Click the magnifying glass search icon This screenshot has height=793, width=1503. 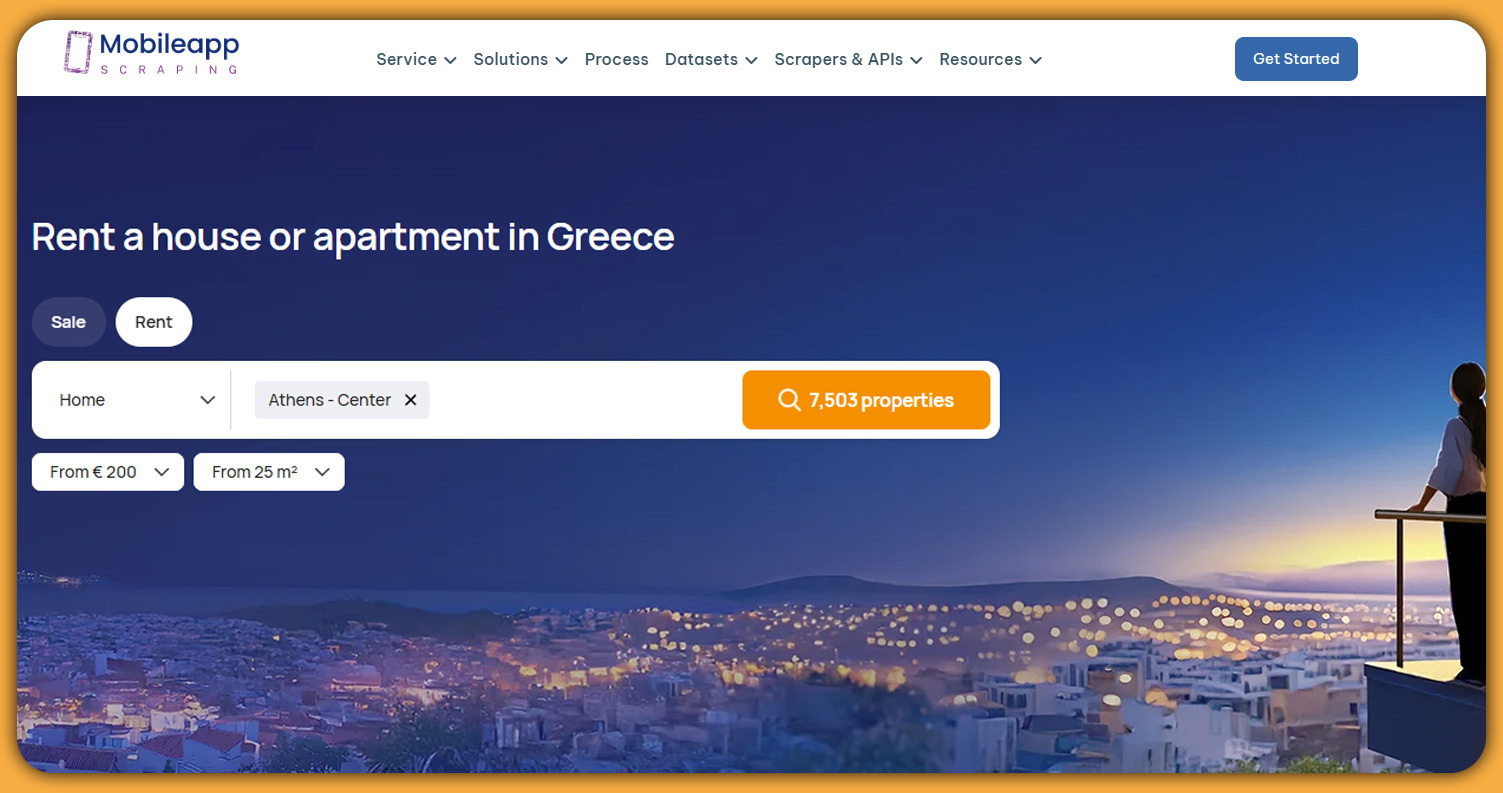(789, 400)
